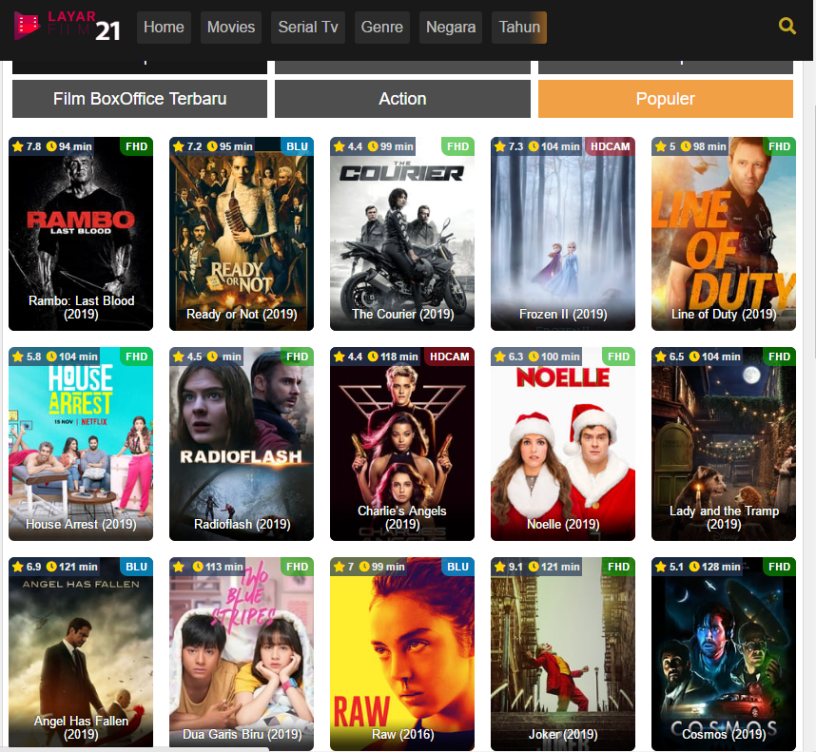Select the FHD badge on Line of Duty
The width and height of the screenshot is (816, 752).
(780, 146)
